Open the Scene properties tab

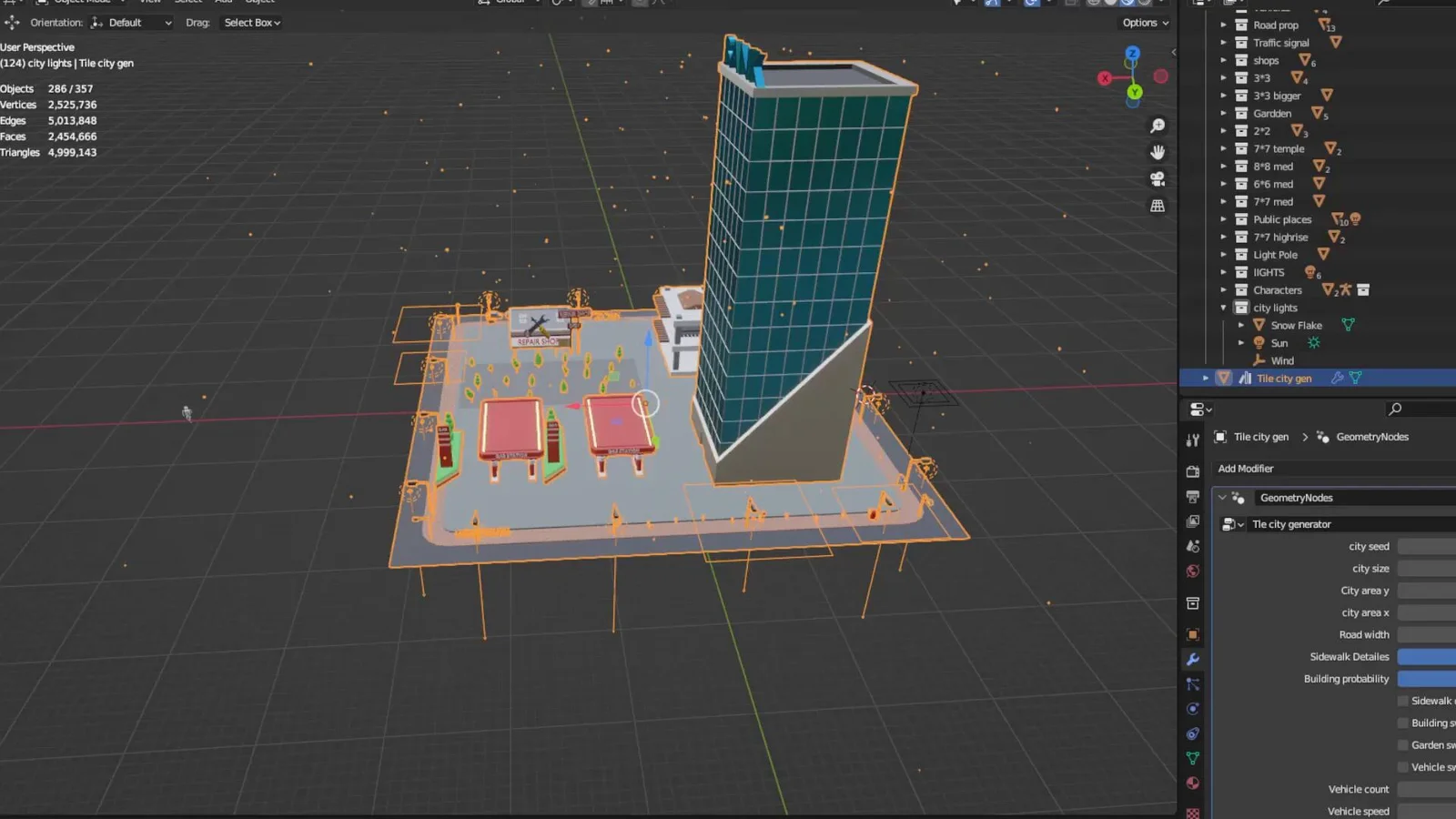[1193, 546]
